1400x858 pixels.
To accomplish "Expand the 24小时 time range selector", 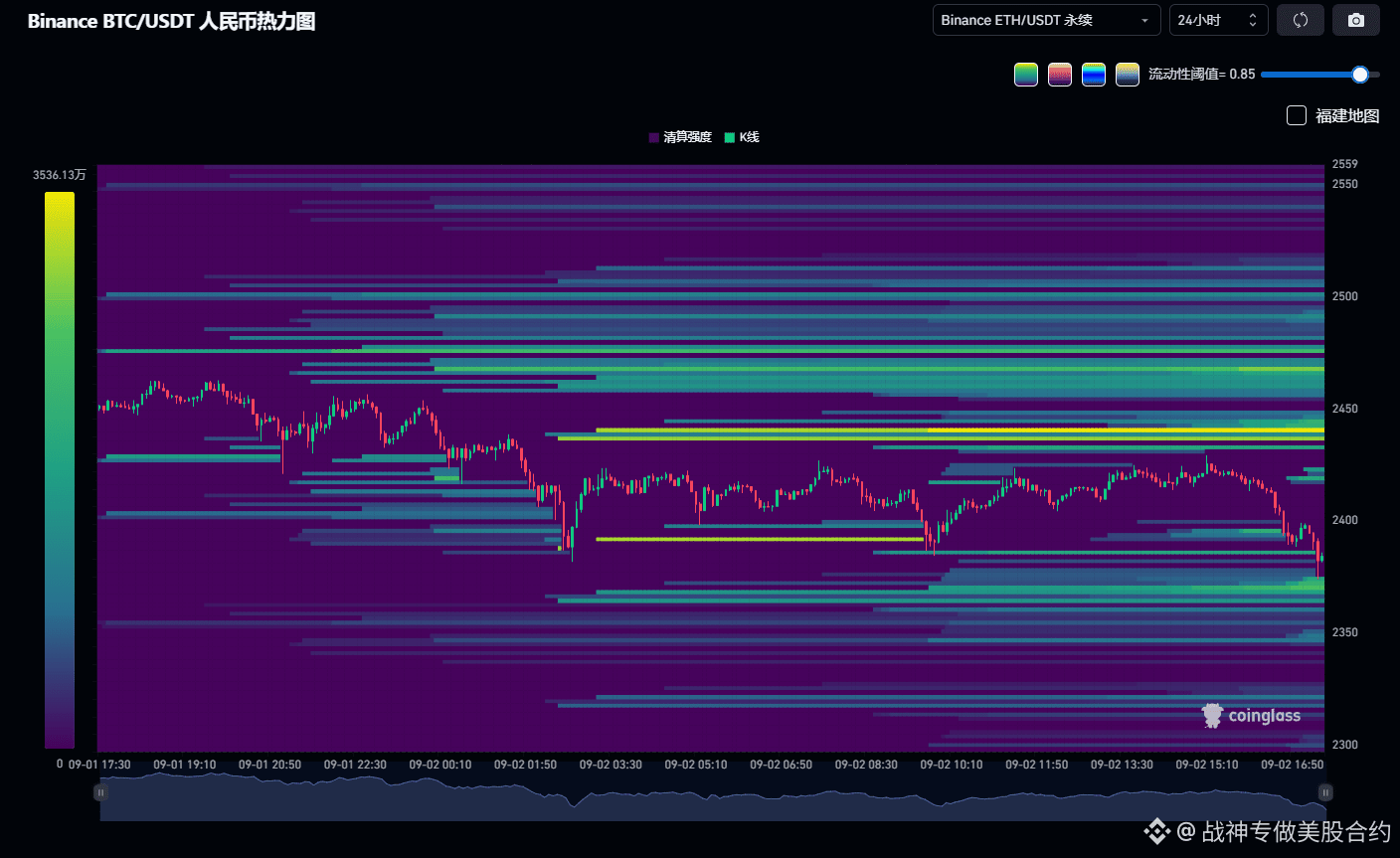I will click(x=1218, y=20).
